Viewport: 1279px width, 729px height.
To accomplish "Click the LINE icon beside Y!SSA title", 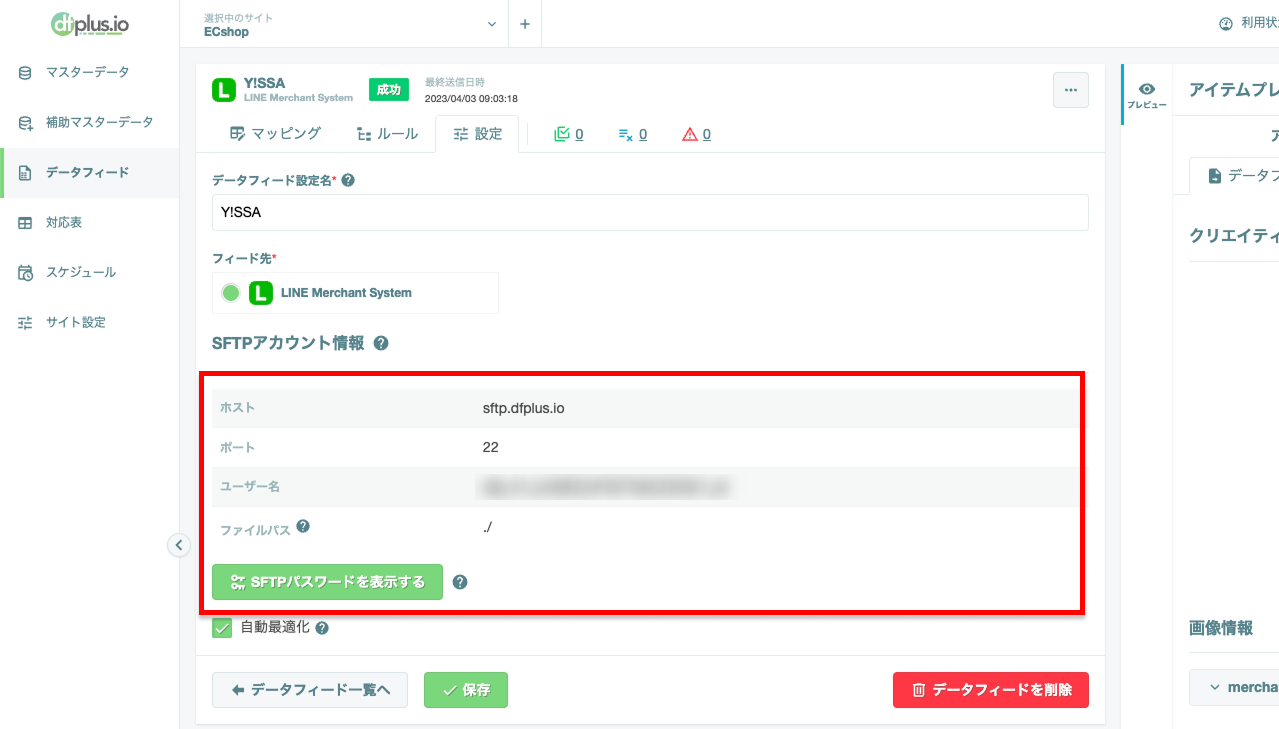I will click(223, 90).
